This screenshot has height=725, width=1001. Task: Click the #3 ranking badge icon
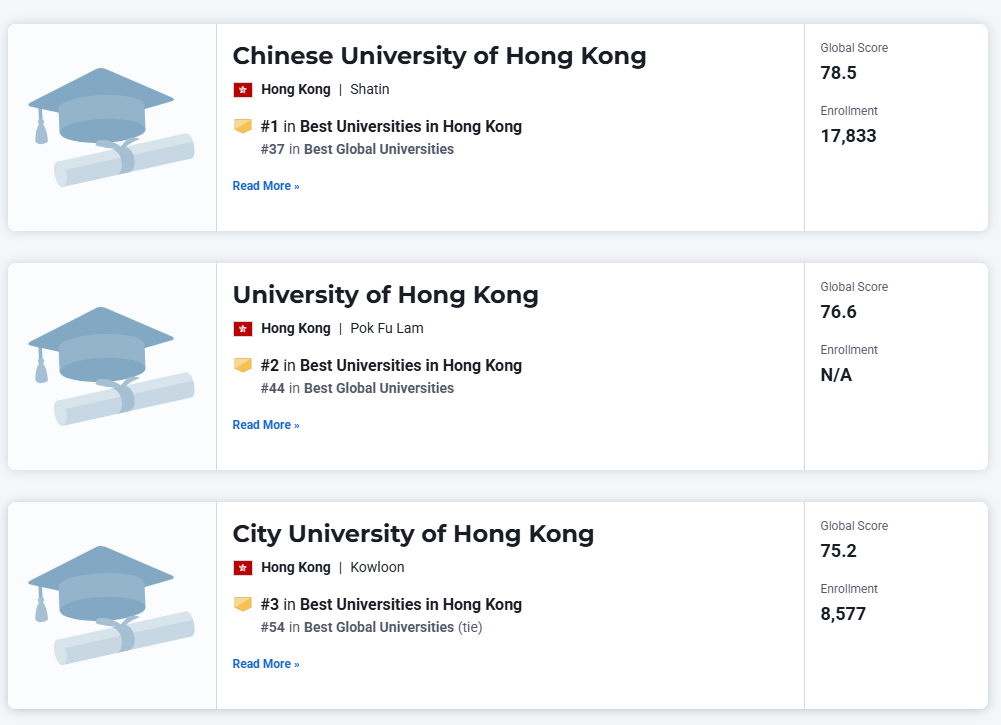[243, 604]
